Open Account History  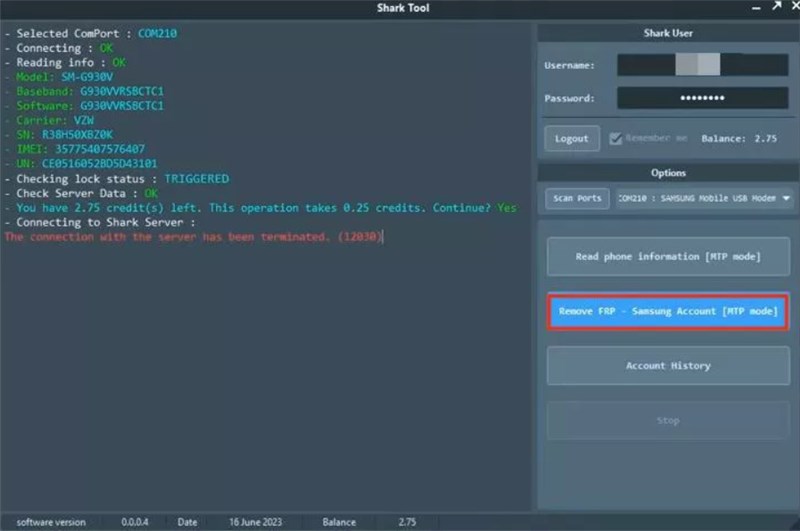tap(667, 366)
